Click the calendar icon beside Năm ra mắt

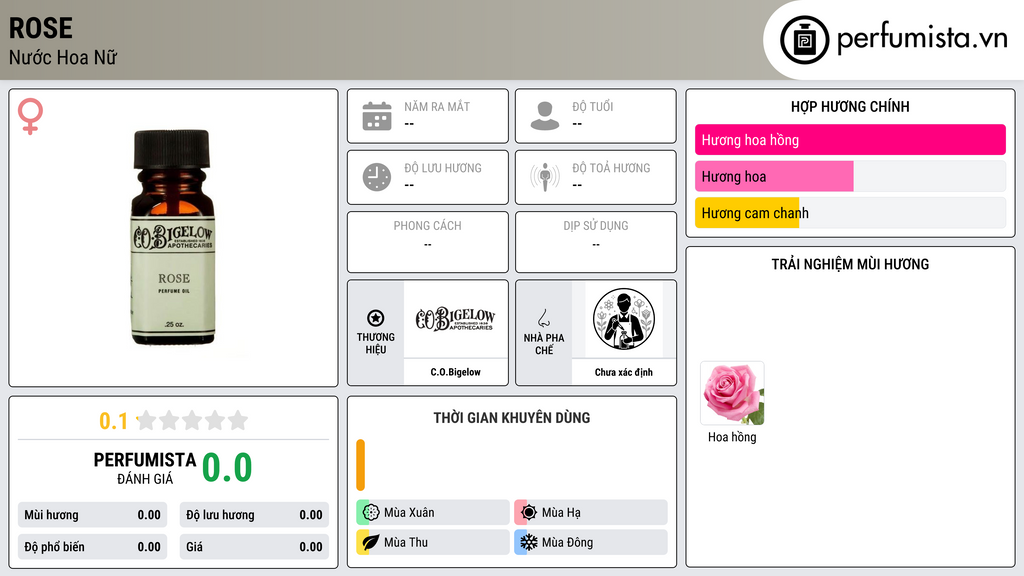tap(377, 116)
